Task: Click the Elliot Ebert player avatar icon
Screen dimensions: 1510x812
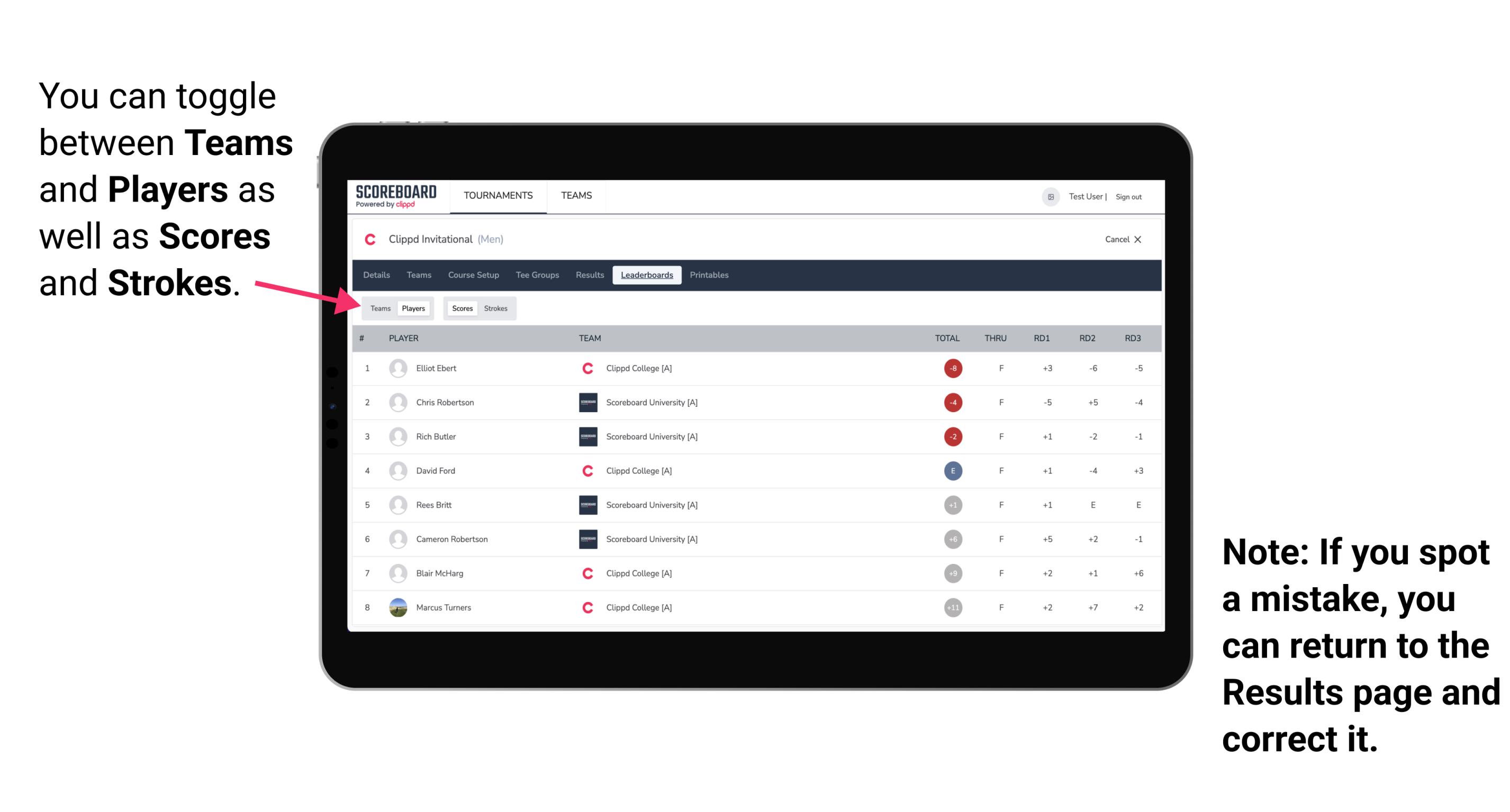Action: 395,369
